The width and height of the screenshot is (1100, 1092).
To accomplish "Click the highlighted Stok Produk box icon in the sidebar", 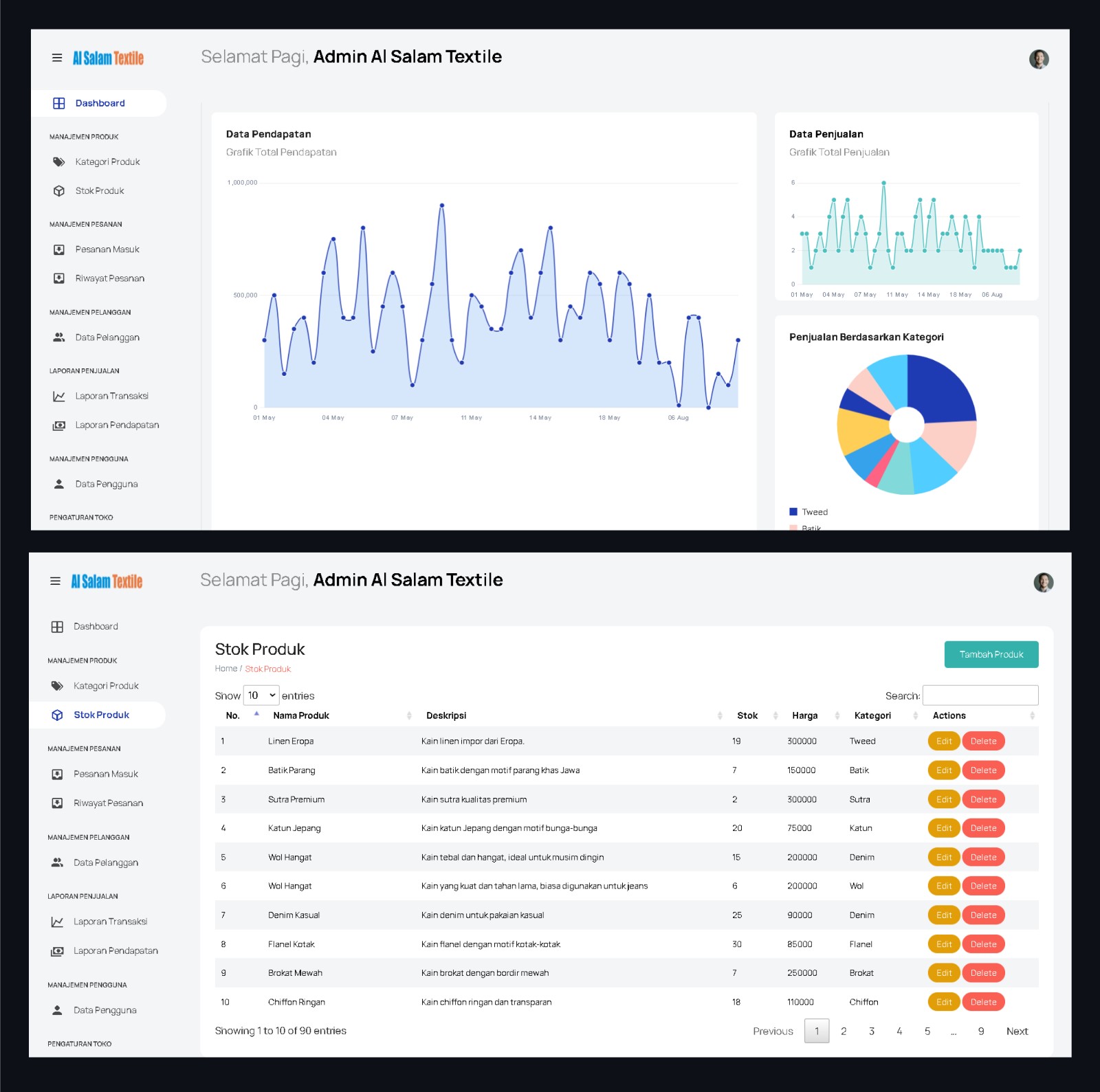I will (58, 715).
